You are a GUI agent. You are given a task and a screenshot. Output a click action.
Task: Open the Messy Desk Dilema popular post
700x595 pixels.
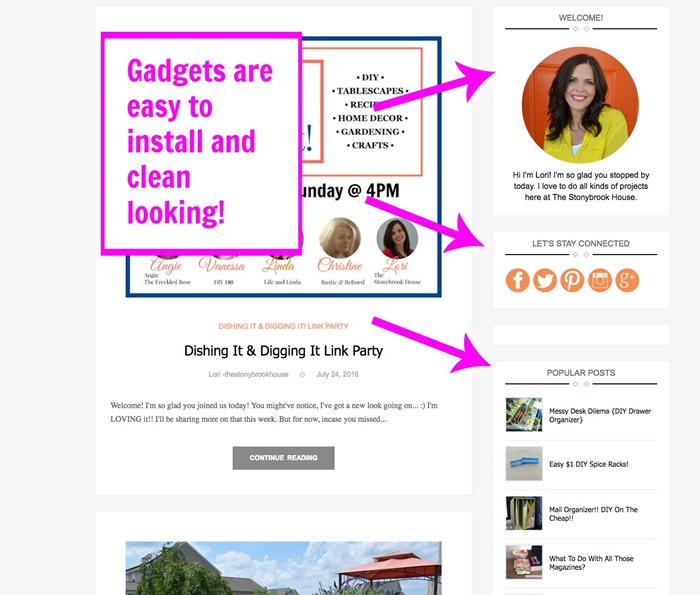pyautogui.click(x=600, y=415)
